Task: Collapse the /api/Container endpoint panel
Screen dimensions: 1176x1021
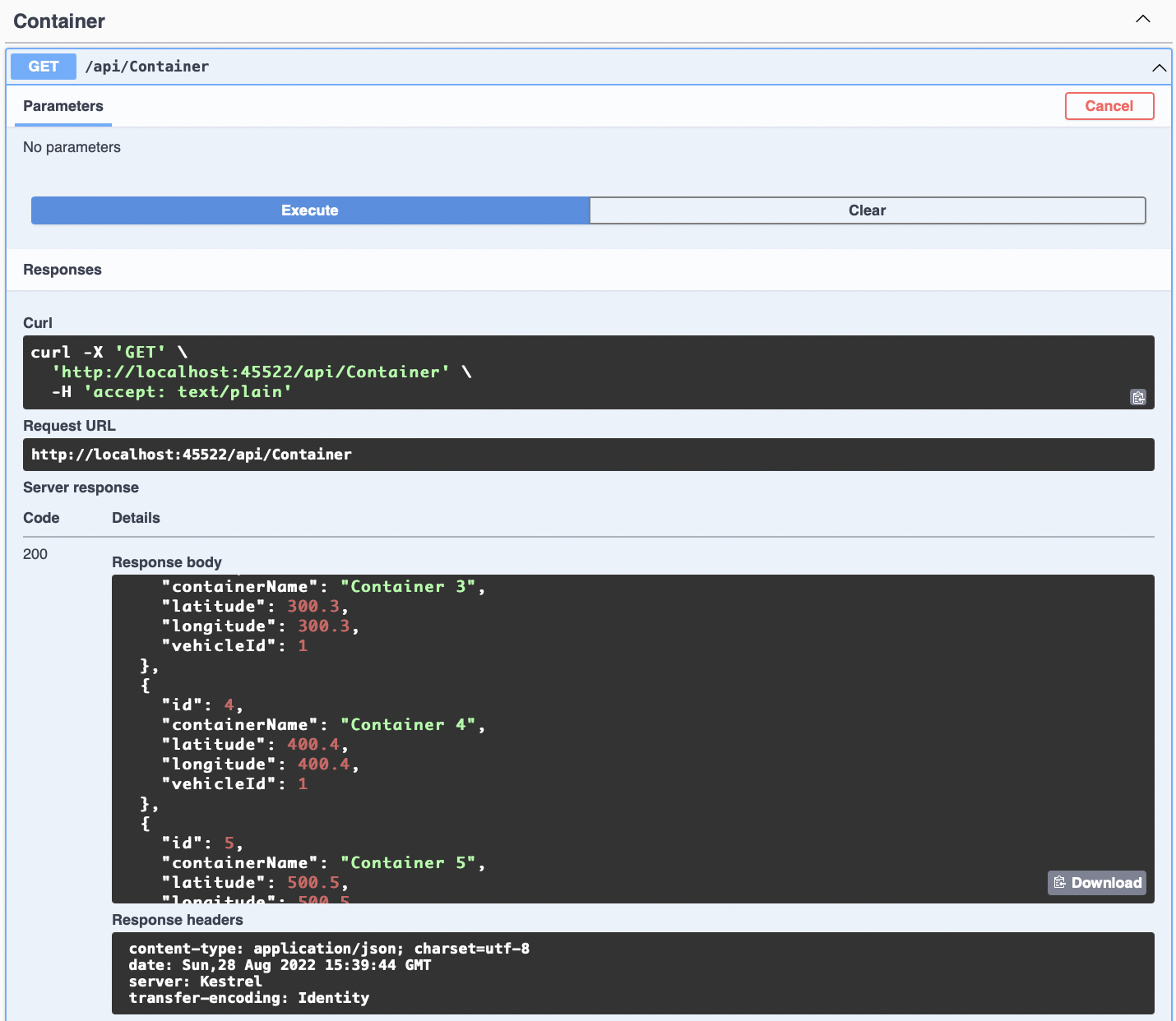Action: tap(1160, 67)
